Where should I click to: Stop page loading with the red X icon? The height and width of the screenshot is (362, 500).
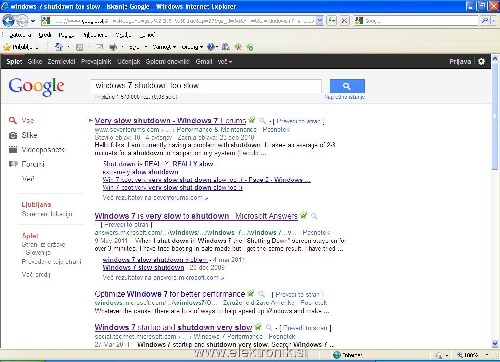click(345, 21)
